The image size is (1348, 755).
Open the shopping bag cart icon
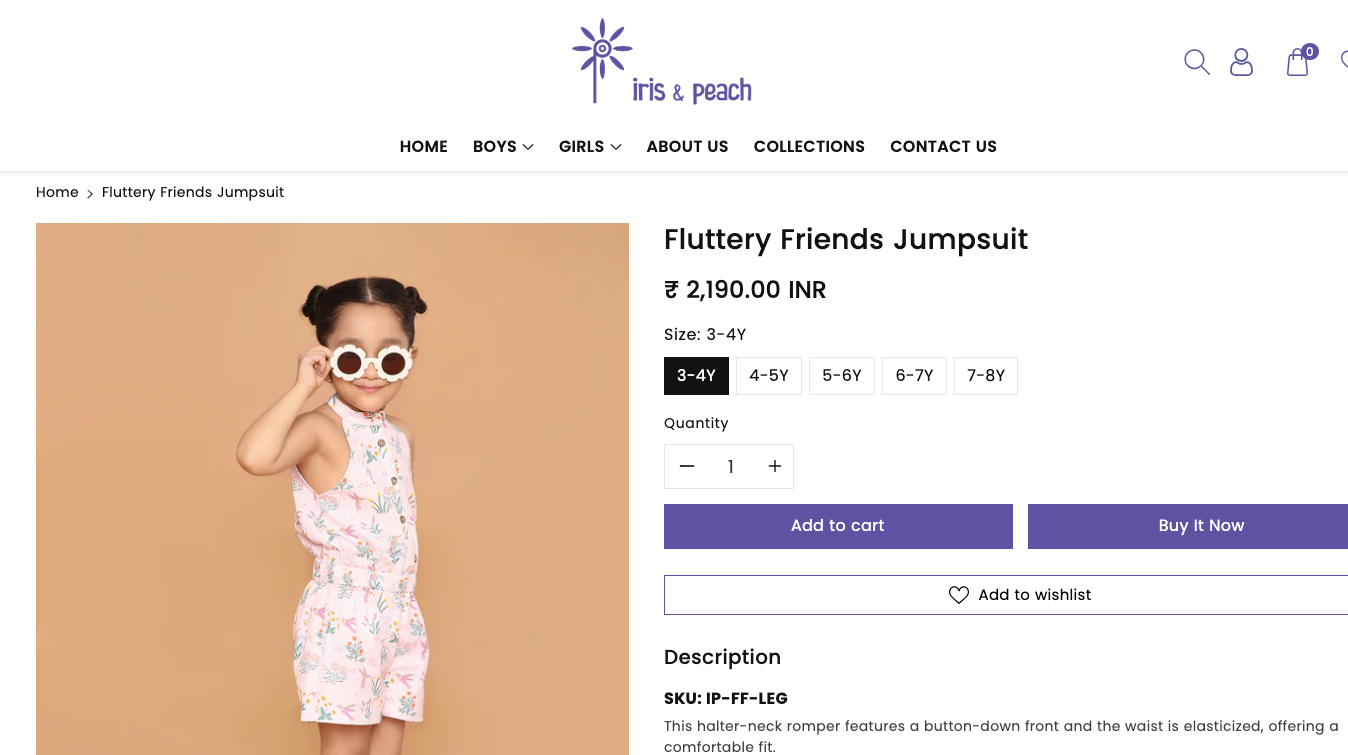1297,62
